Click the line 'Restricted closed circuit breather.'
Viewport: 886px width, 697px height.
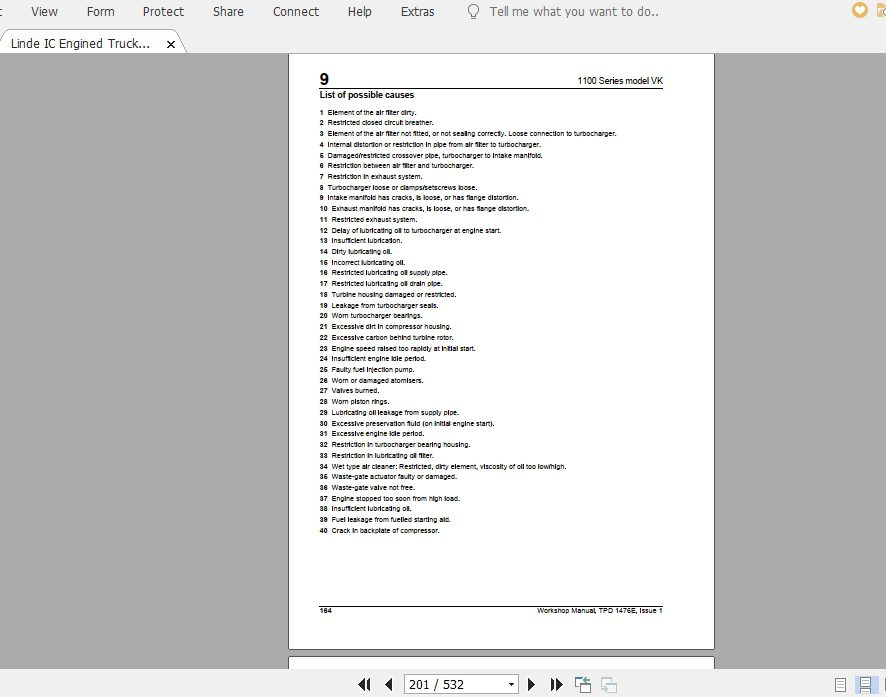pos(381,123)
